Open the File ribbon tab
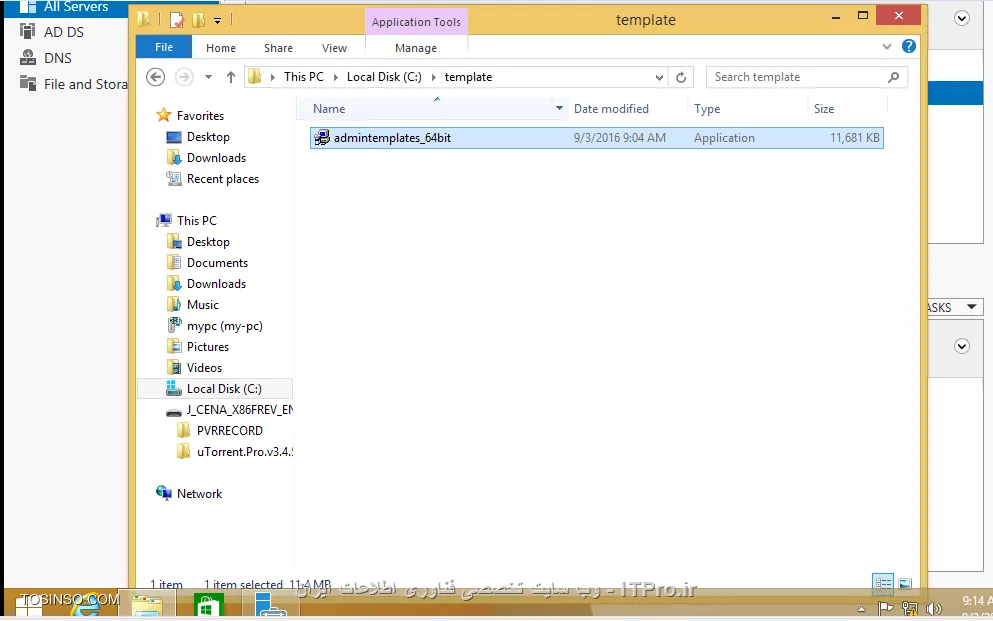This screenshot has height=621, width=993. (x=163, y=47)
